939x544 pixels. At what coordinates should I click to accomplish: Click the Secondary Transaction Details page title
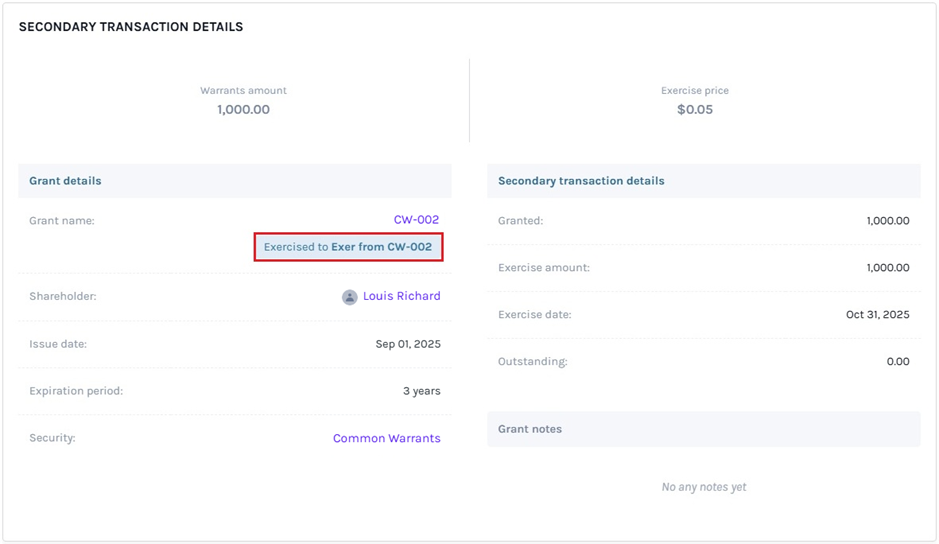tap(131, 27)
